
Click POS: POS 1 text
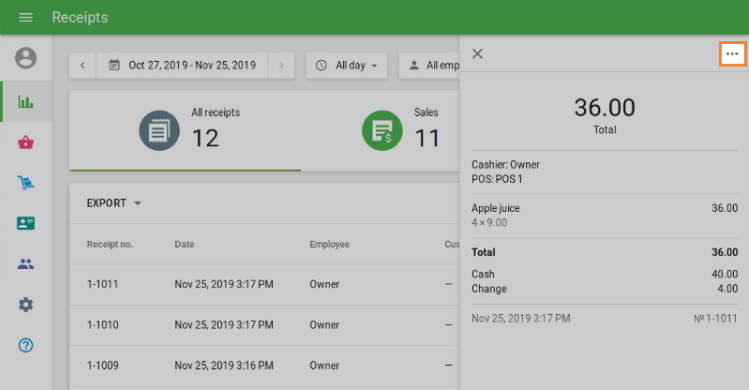pyautogui.click(x=497, y=179)
